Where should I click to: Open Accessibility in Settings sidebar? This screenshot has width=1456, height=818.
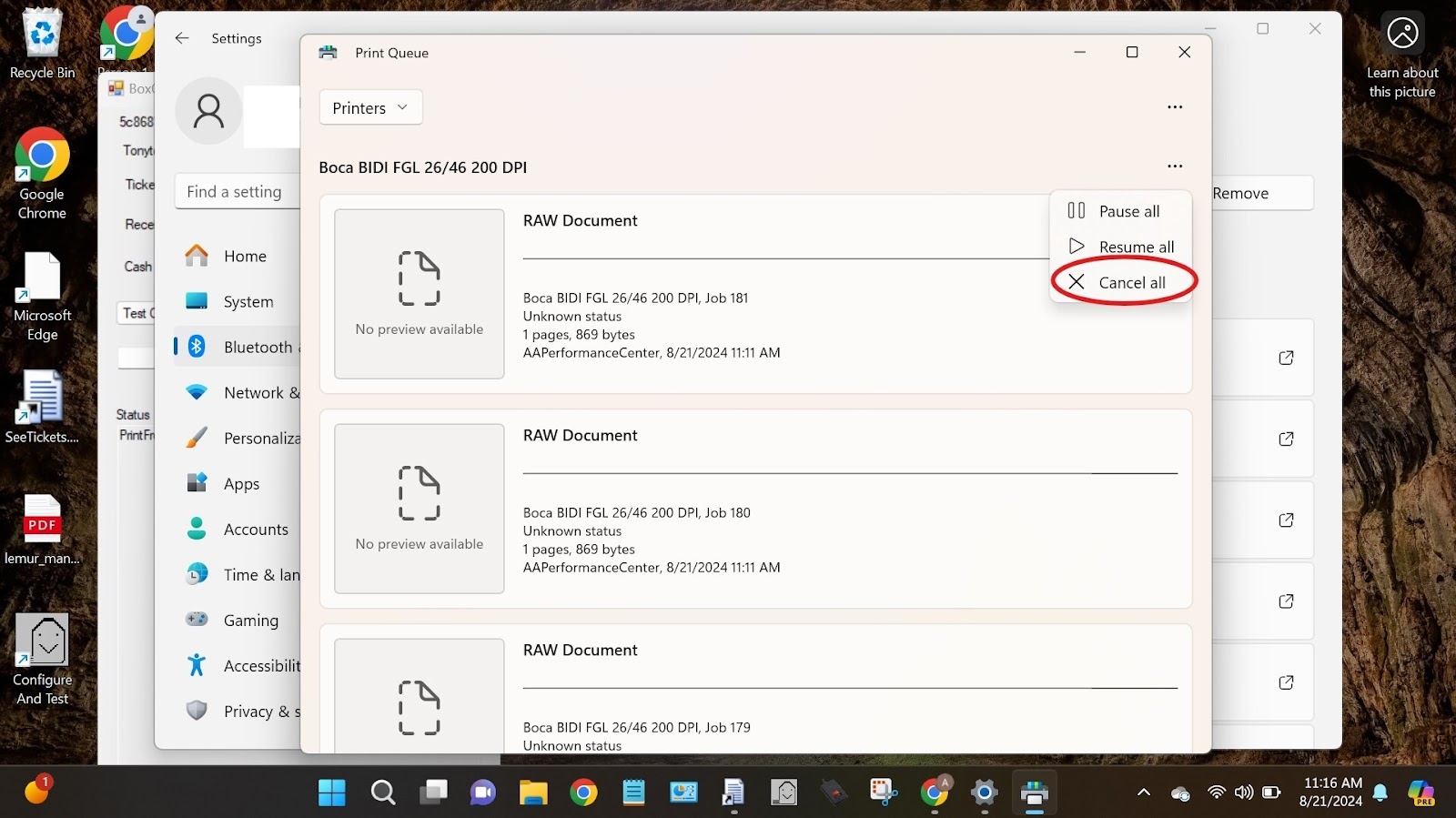point(237,665)
